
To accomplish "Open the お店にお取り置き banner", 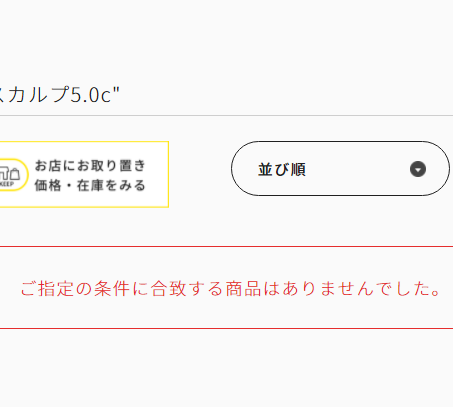I will pos(84,174).
